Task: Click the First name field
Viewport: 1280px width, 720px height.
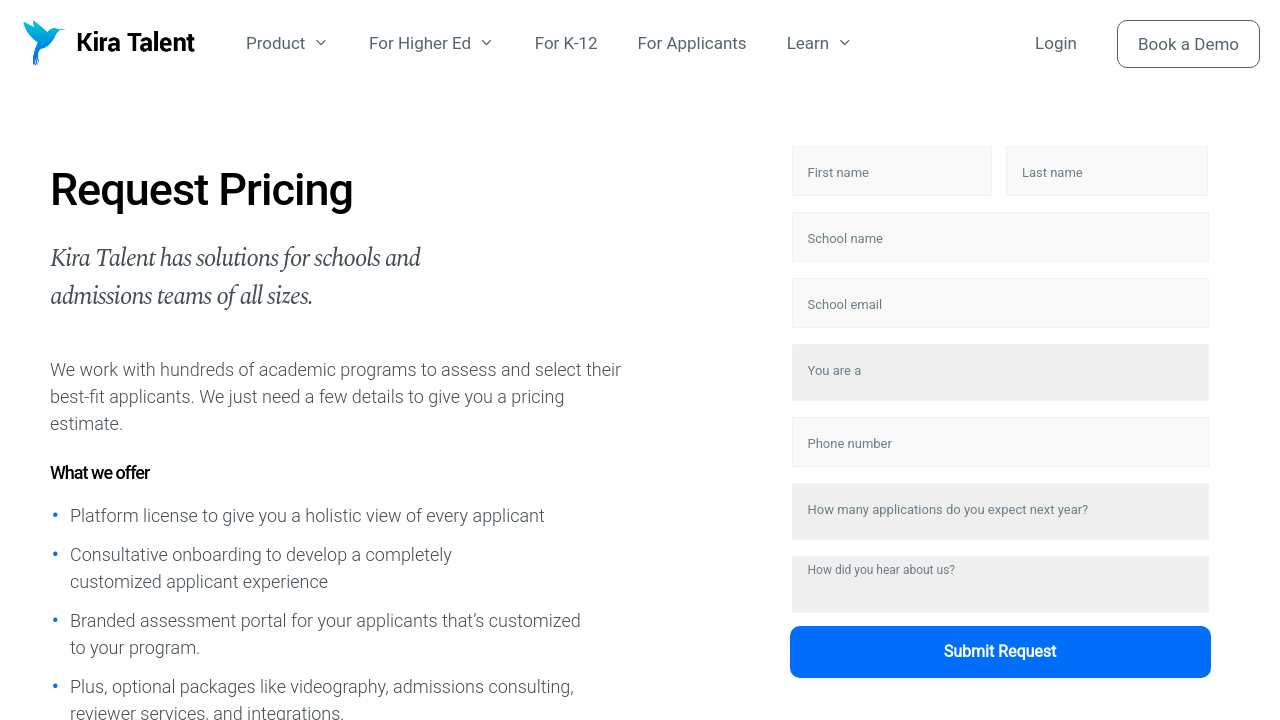Action: 892,172
